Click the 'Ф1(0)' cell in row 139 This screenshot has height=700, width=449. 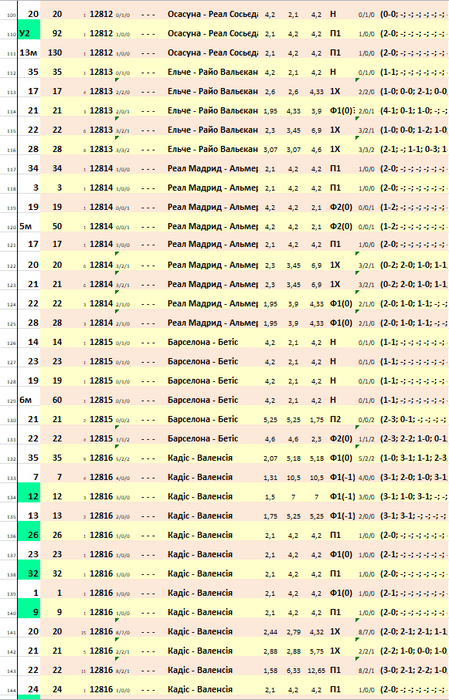341,593
